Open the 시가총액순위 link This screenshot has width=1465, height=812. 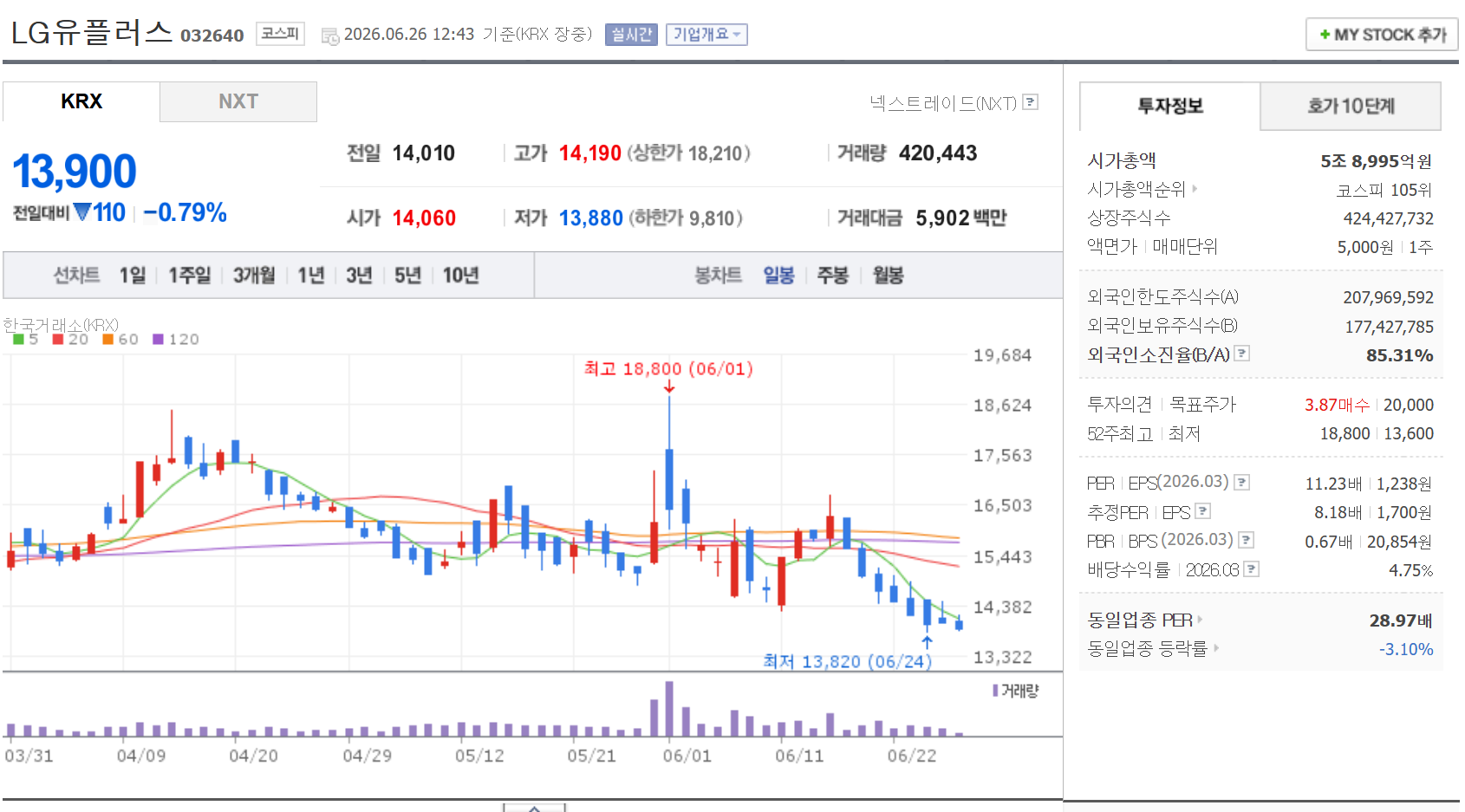click(1136, 189)
